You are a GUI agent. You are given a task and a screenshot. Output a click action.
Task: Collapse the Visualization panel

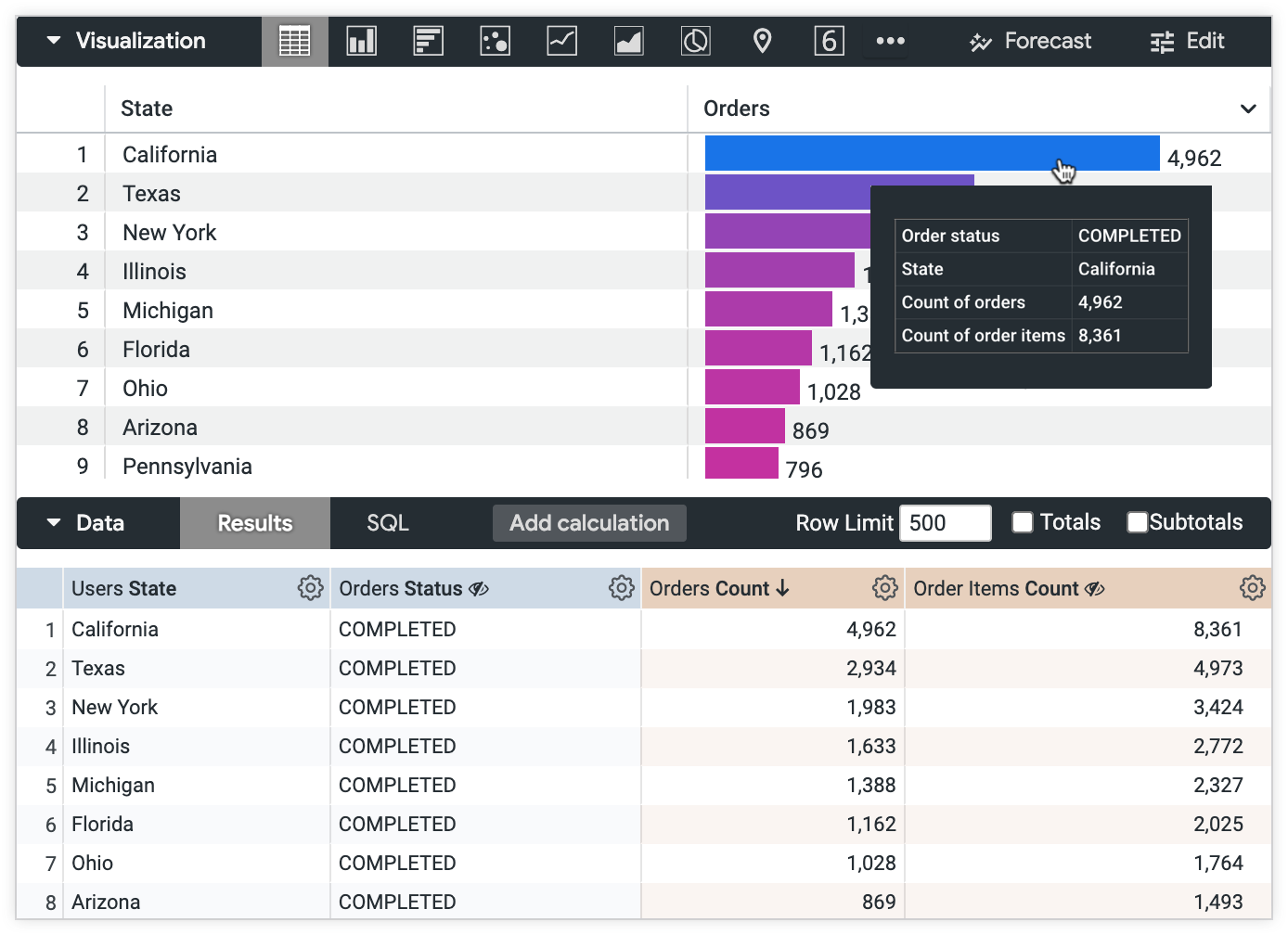point(53,40)
